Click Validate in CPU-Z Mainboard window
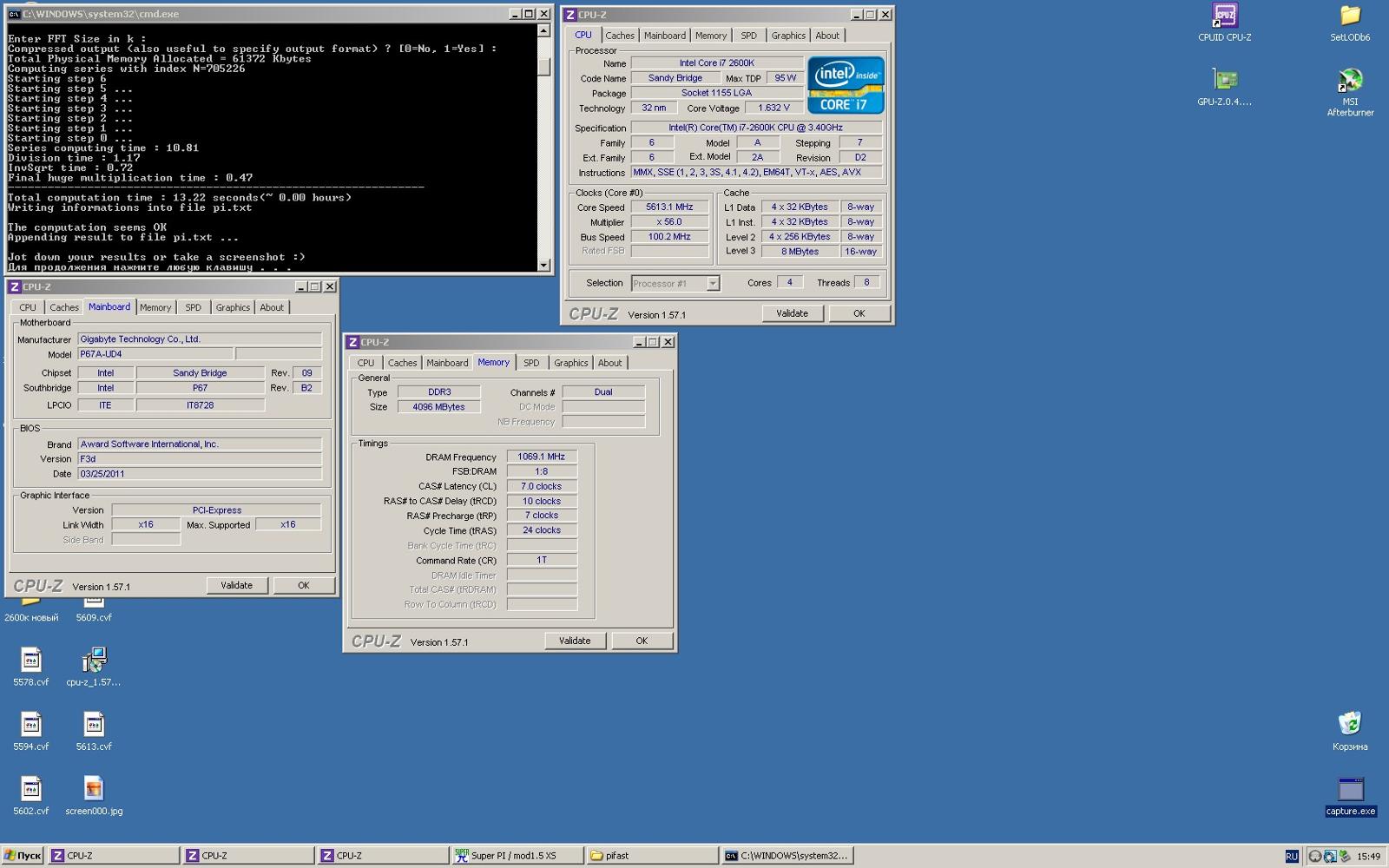The width and height of the screenshot is (1389, 868). [x=237, y=585]
